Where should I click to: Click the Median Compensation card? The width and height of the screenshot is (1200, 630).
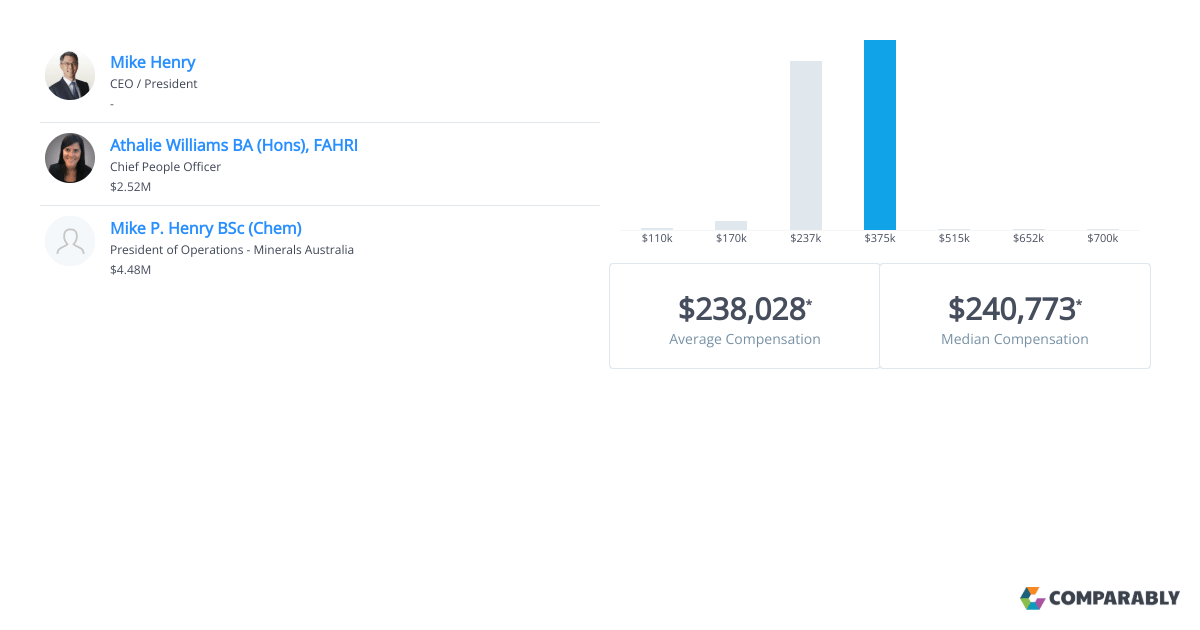point(1014,316)
